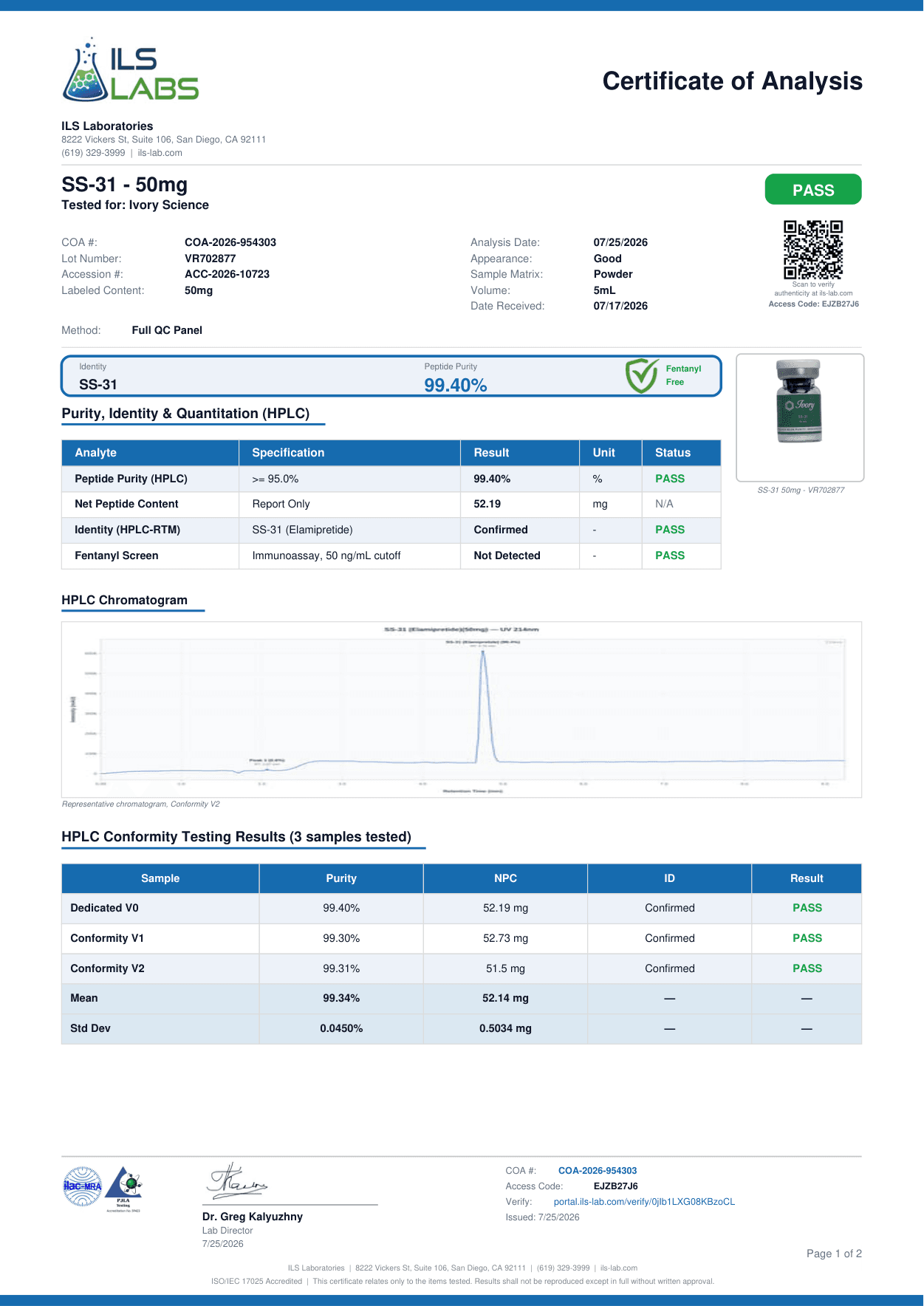Select the Conformity V1 row label

point(107,938)
